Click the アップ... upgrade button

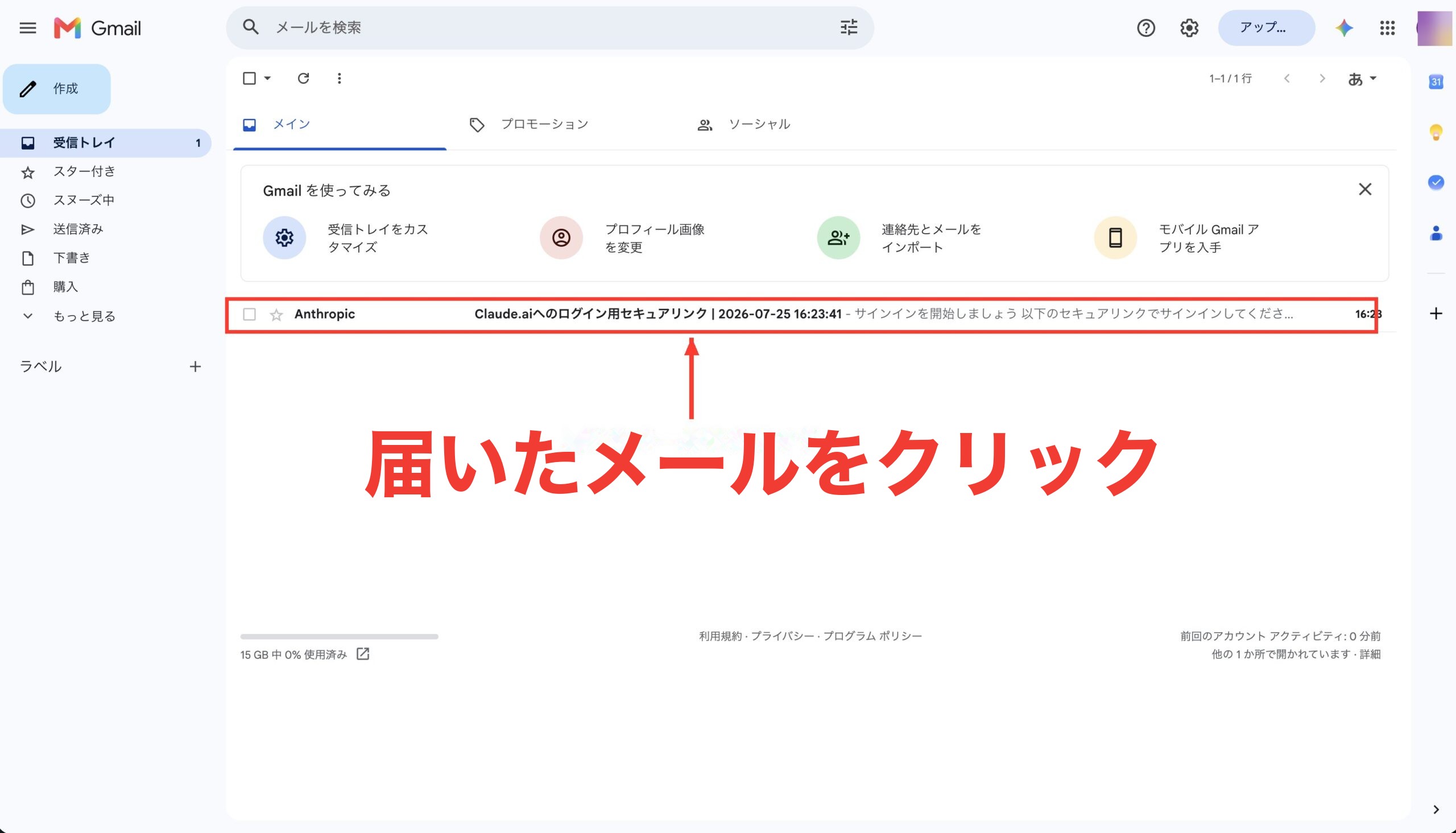pyautogui.click(x=1266, y=27)
